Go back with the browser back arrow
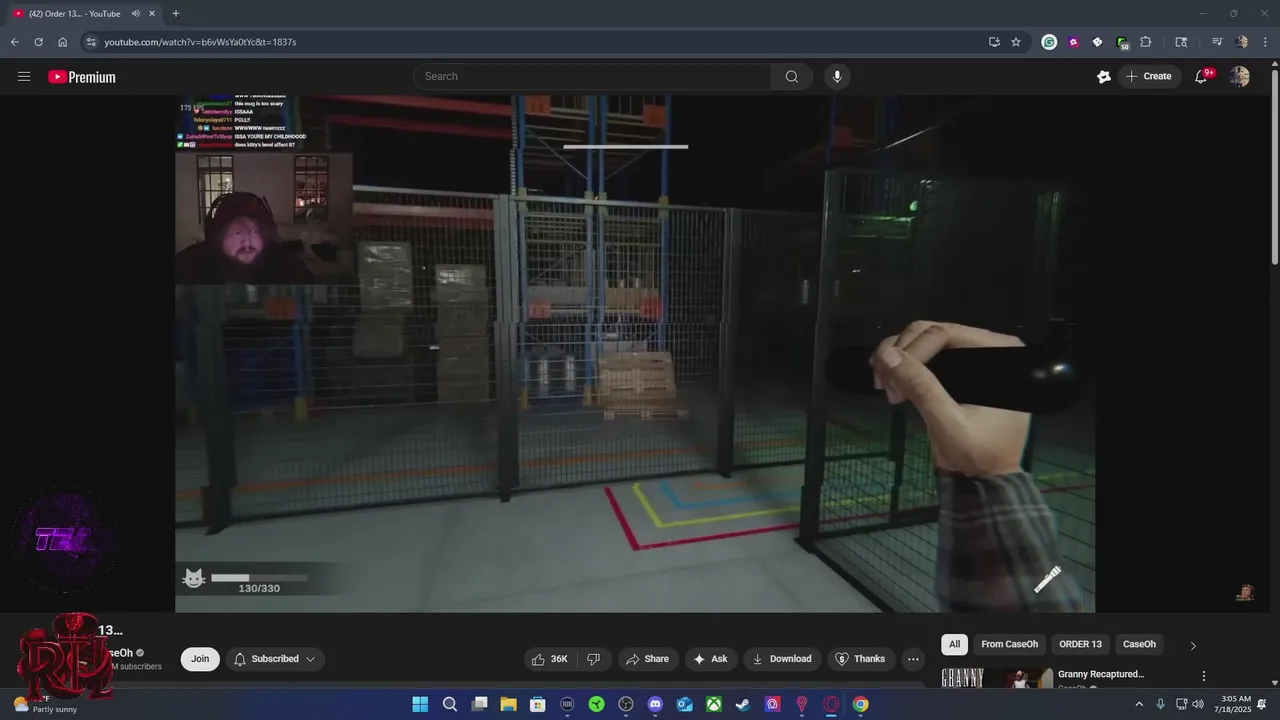The height and width of the screenshot is (720, 1280). click(x=14, y=42)
